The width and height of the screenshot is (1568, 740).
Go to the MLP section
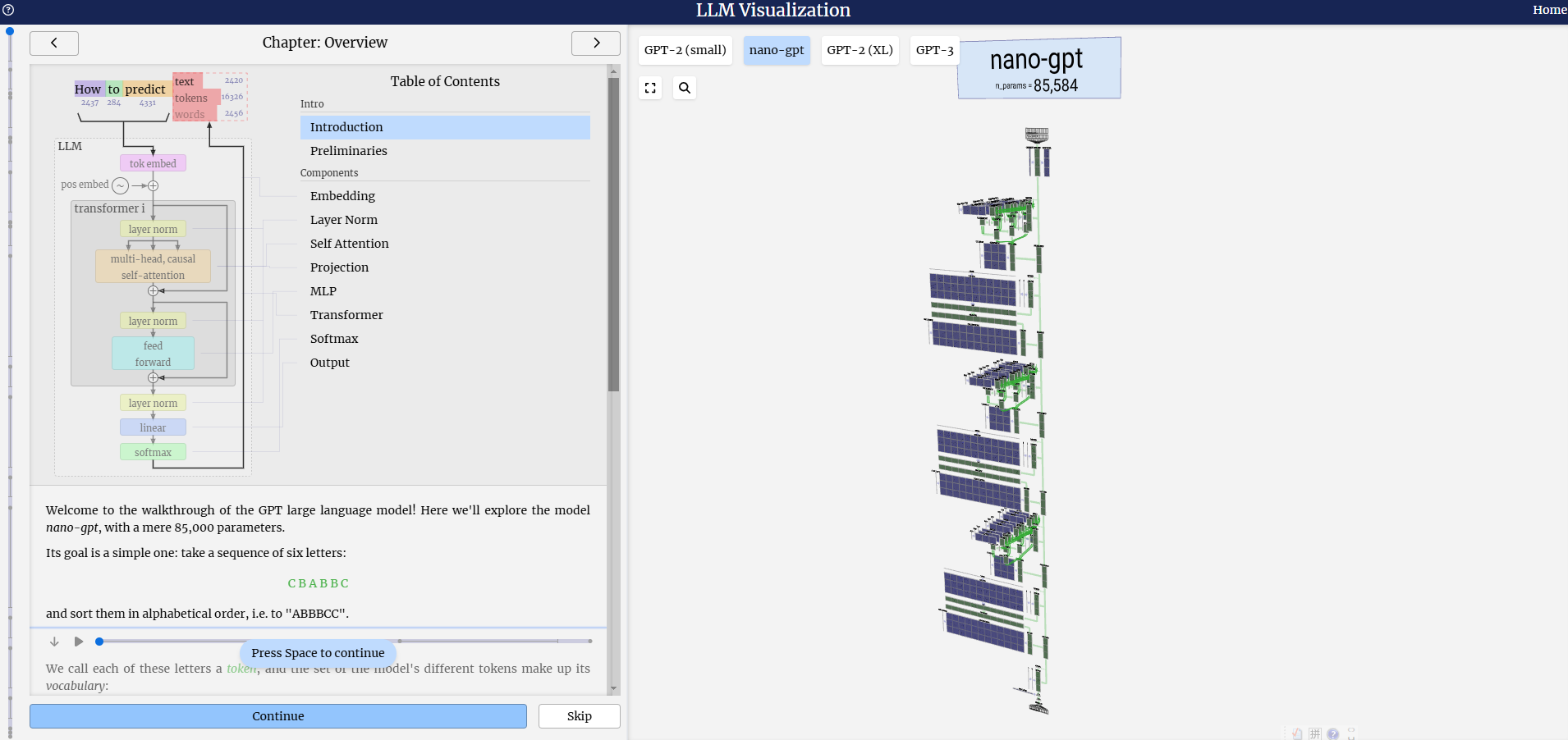click(445, 291)
